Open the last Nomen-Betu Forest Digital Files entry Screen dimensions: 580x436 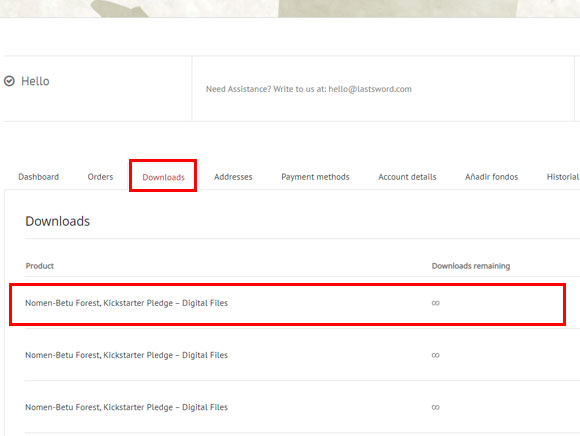(x=127, y=407)
